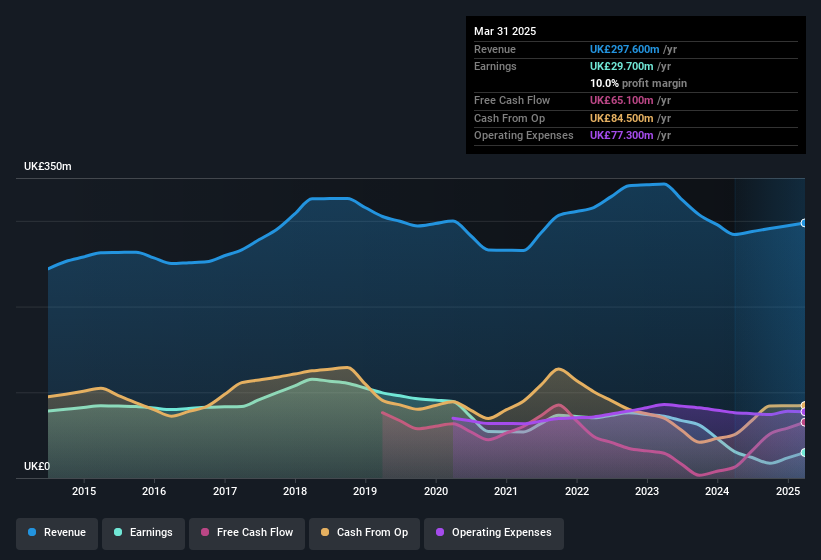Click the Earnings row label in tooltip
The image size is (821, 560).
click(495, 66)
